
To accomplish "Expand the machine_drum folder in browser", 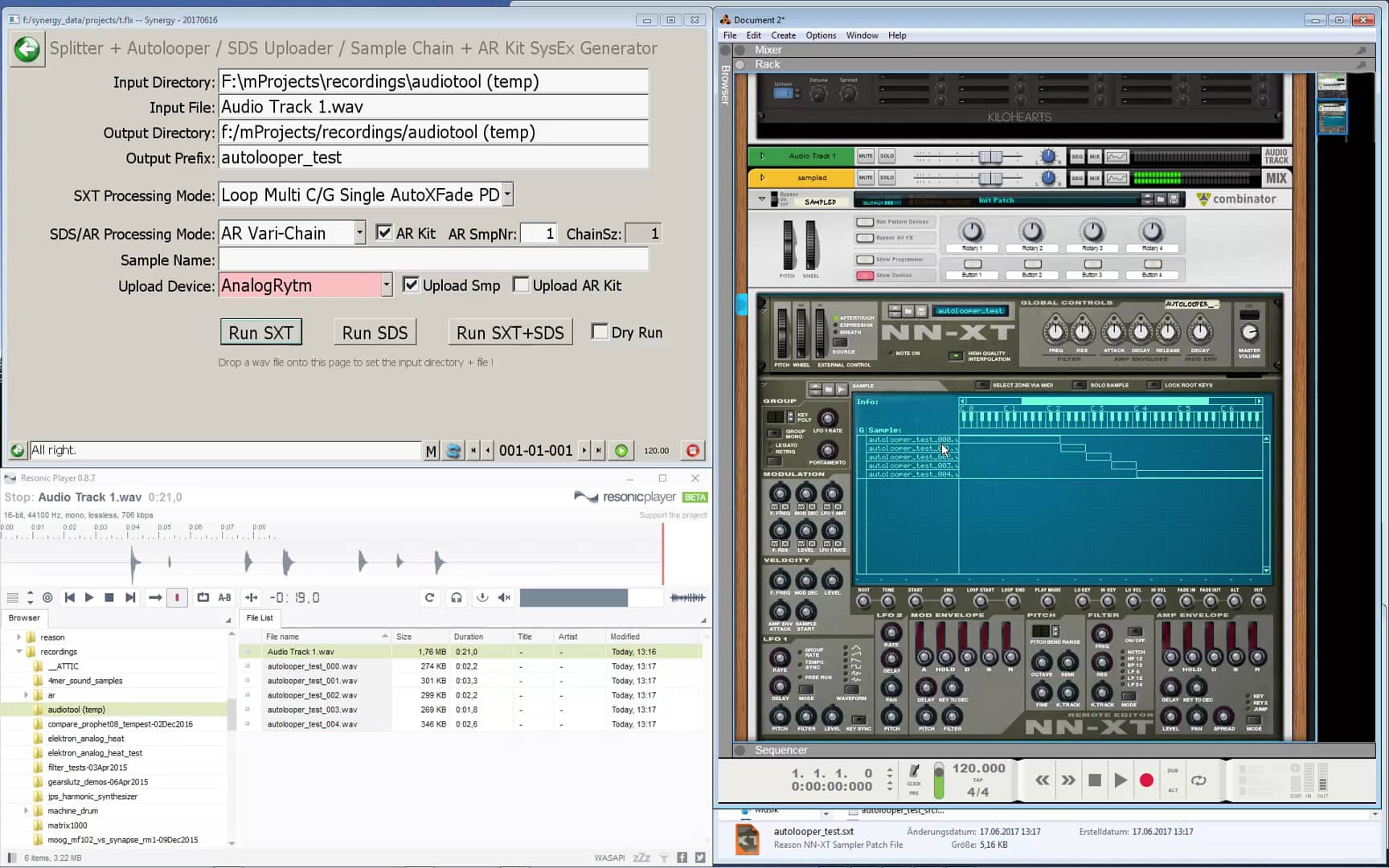I will pos(27,811).
